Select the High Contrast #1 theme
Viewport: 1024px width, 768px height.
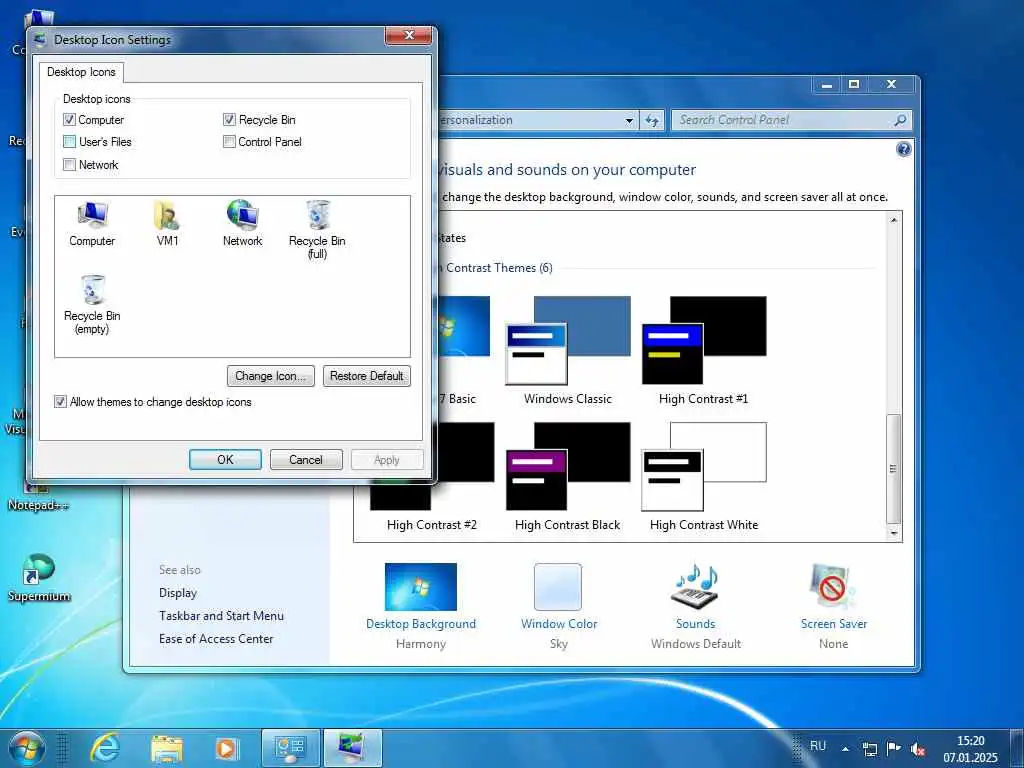point(703,350)
